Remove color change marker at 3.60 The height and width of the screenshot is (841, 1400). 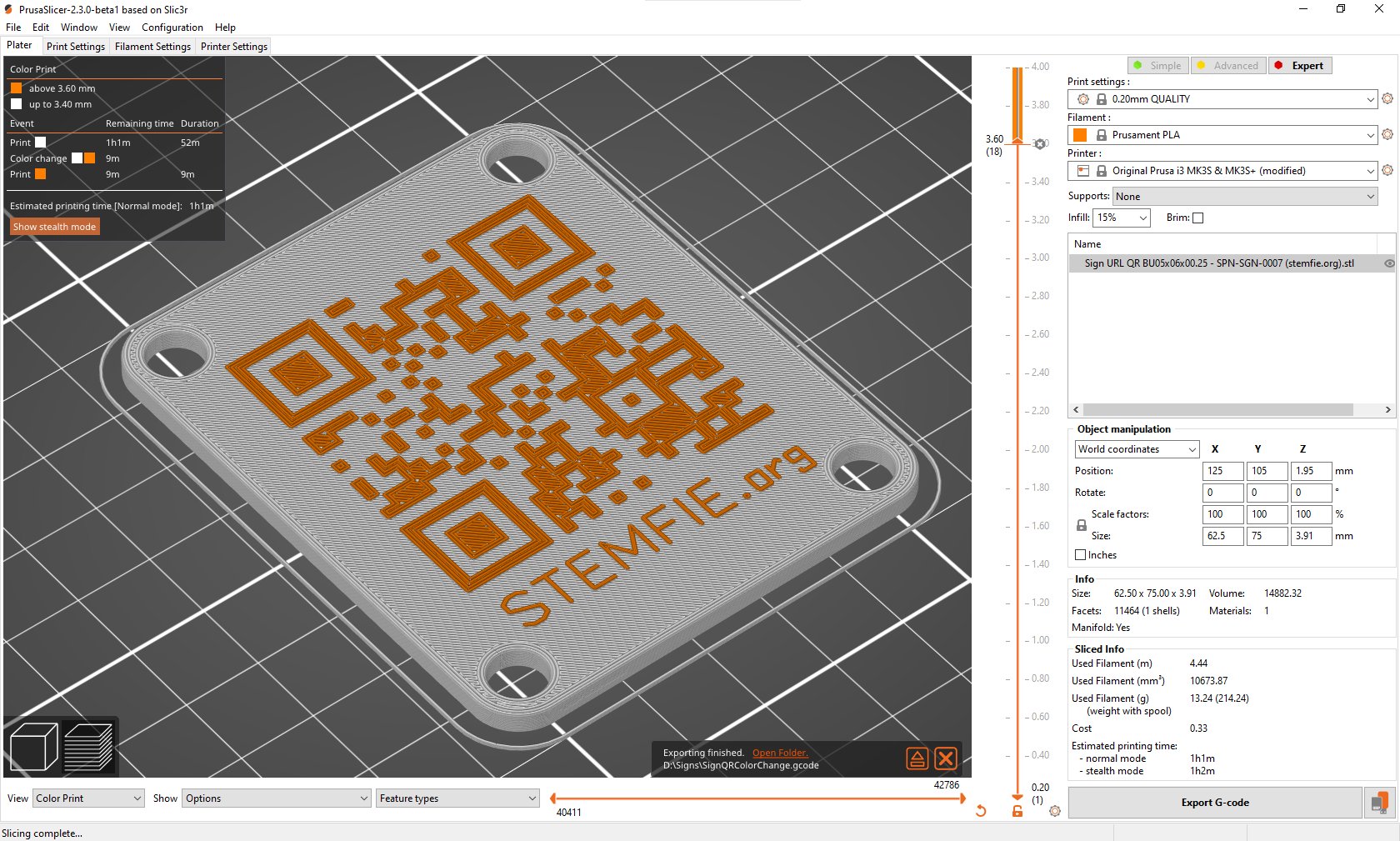point(1040,144)
